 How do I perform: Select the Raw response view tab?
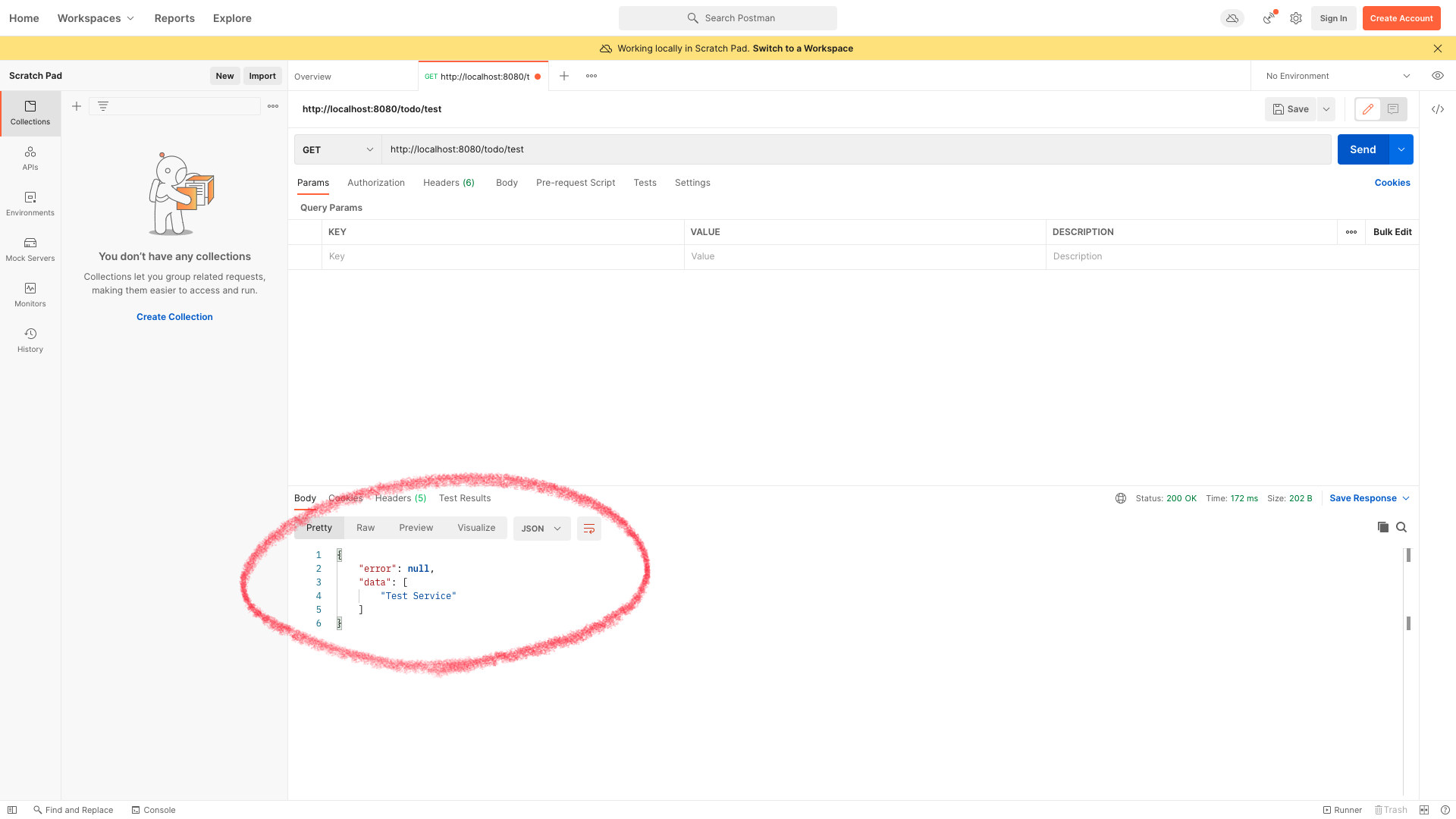[x=366, y=528]
